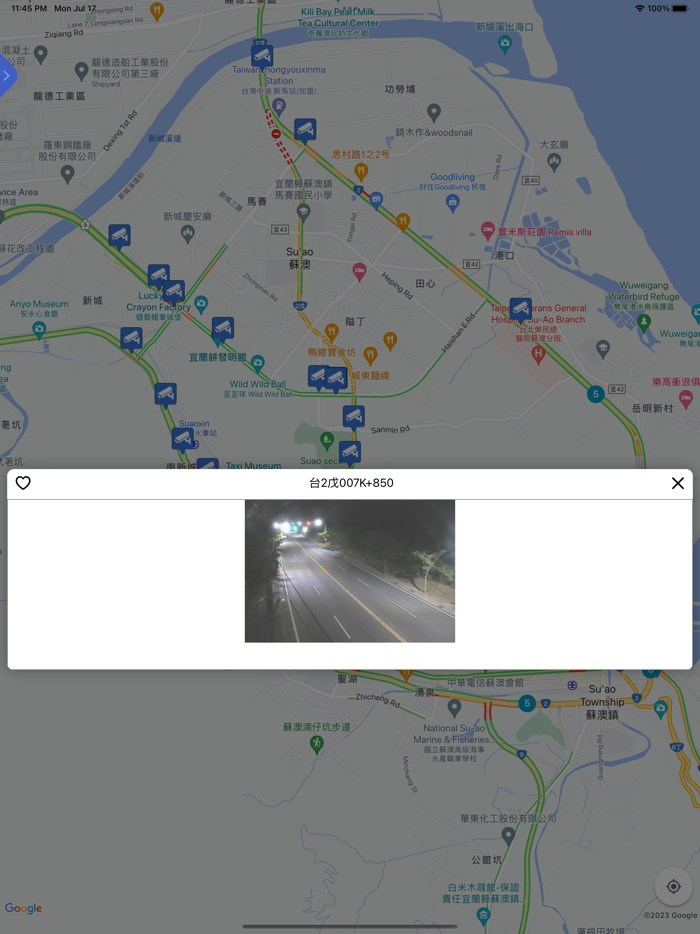Tap the Su'ao Township 蘇澳鎮 label

pyautogui.click(x=602, y=702)
